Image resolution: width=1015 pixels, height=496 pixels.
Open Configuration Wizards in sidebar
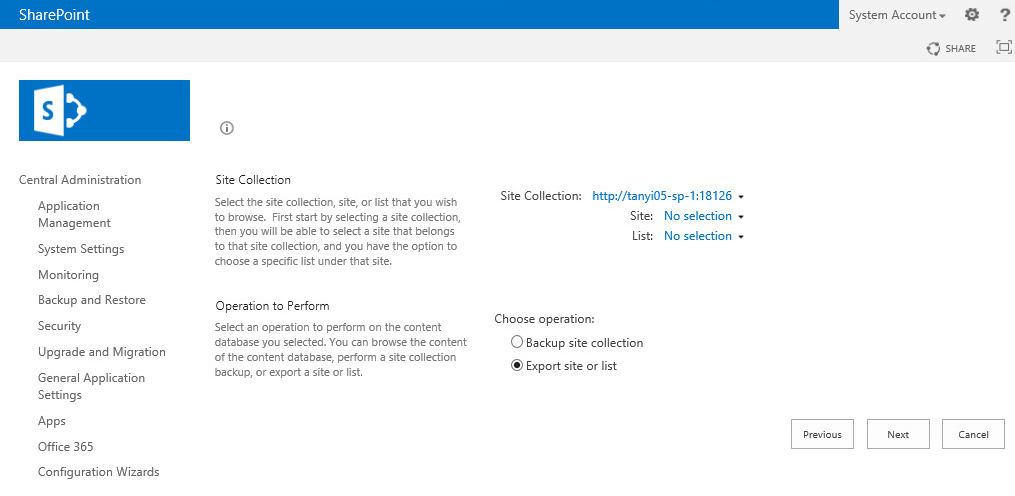point(98,472)
